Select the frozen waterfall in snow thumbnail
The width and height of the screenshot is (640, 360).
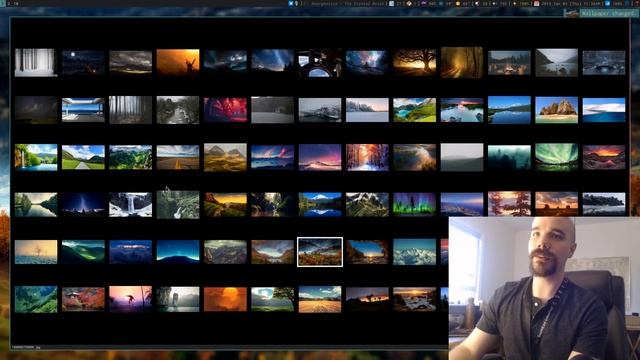point(131,204)
